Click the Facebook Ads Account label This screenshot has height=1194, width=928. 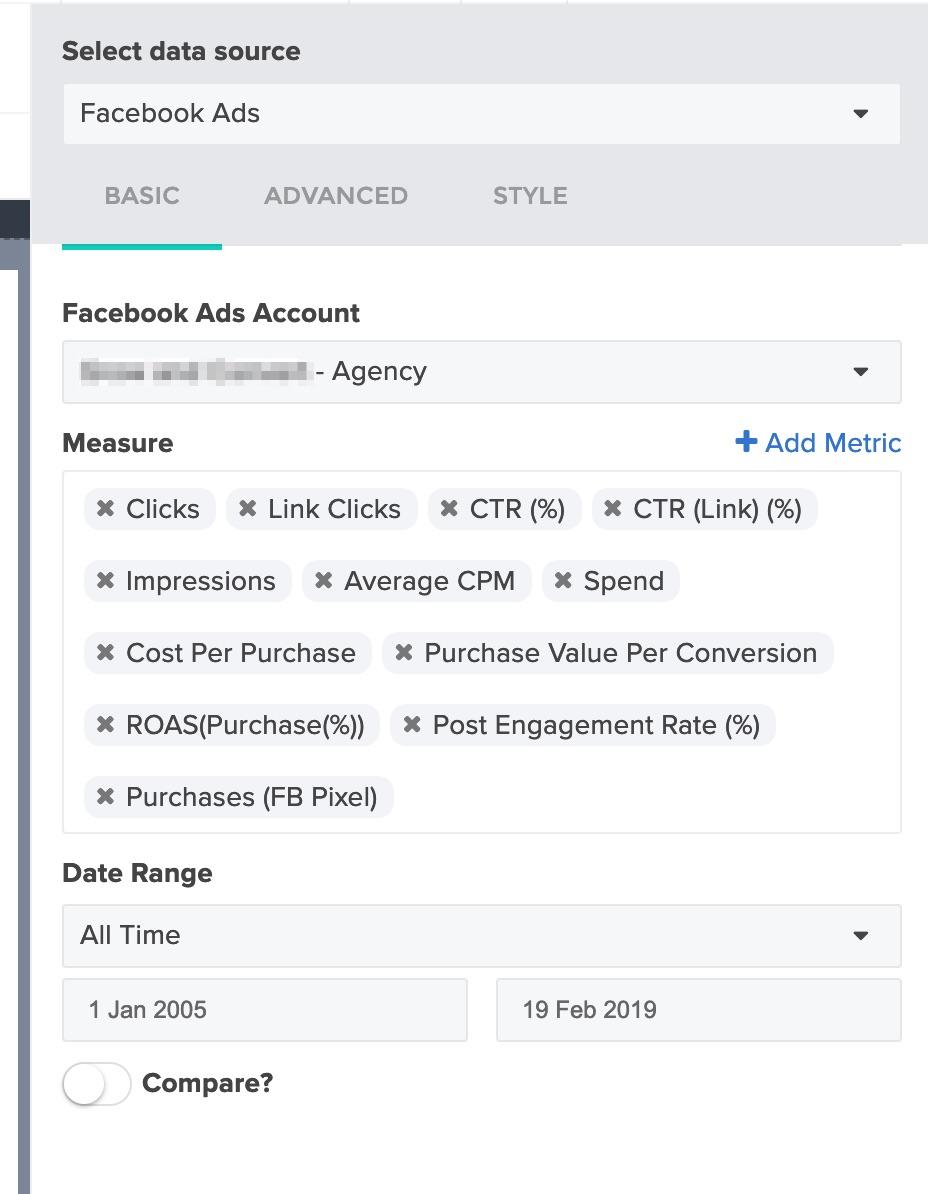pyautogui.click(x=211, y=313)
